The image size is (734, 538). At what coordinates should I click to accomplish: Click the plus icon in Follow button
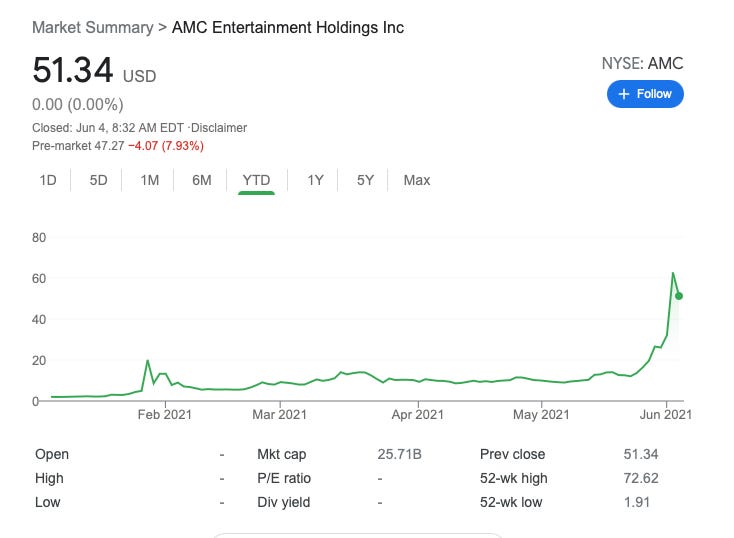coord(624,94)
